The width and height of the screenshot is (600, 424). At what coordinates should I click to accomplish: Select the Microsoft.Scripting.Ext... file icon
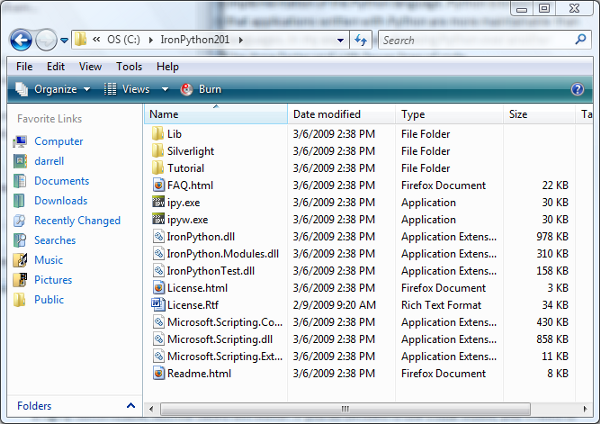[158, 356]
